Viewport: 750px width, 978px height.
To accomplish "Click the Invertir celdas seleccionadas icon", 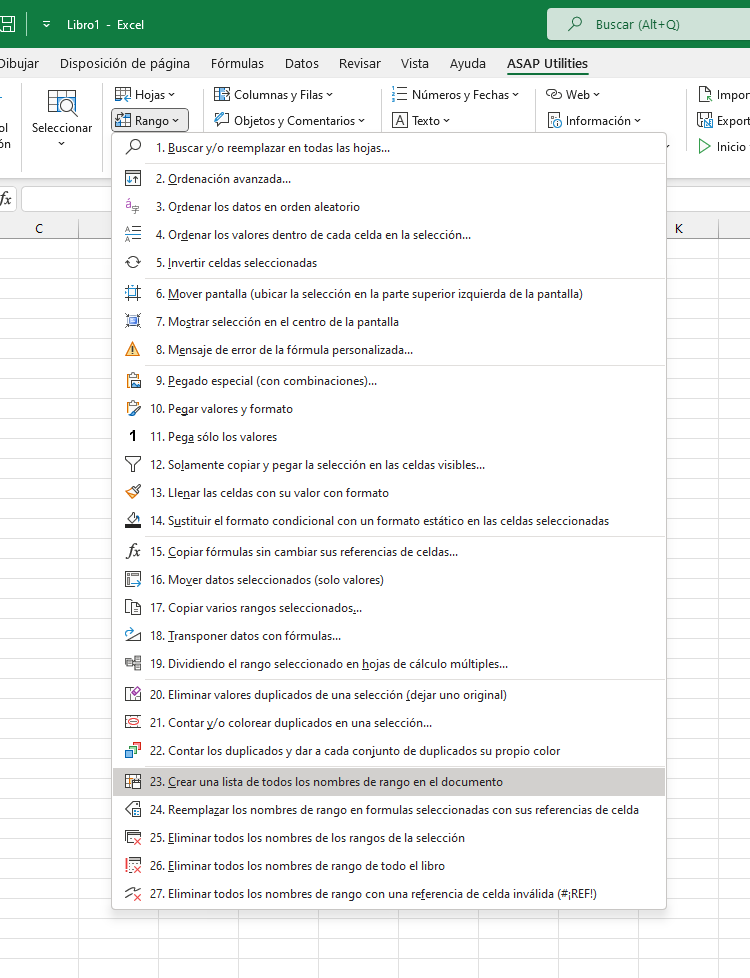I will click(x=133, y=263).
